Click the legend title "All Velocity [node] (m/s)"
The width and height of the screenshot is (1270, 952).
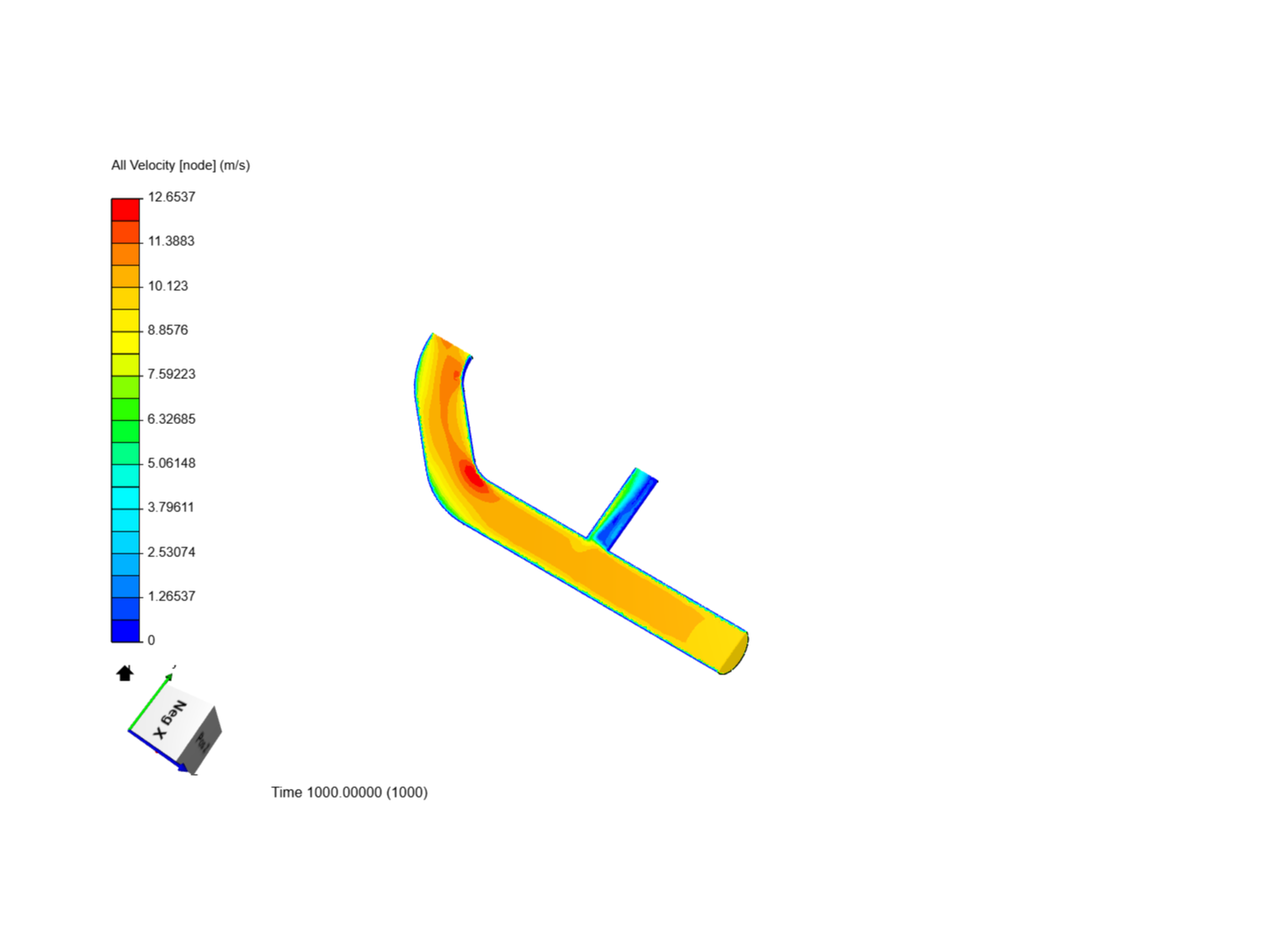(181, 165)
